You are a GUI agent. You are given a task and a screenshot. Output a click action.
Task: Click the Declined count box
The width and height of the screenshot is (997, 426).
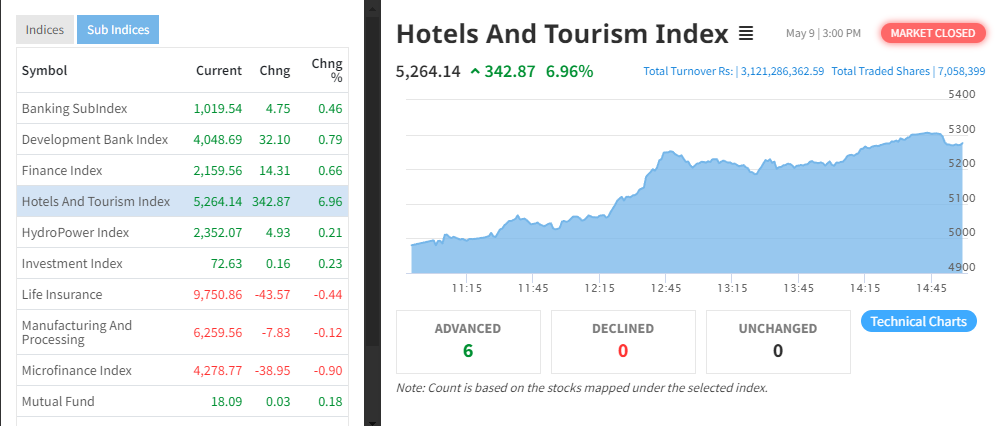[622, 340]
